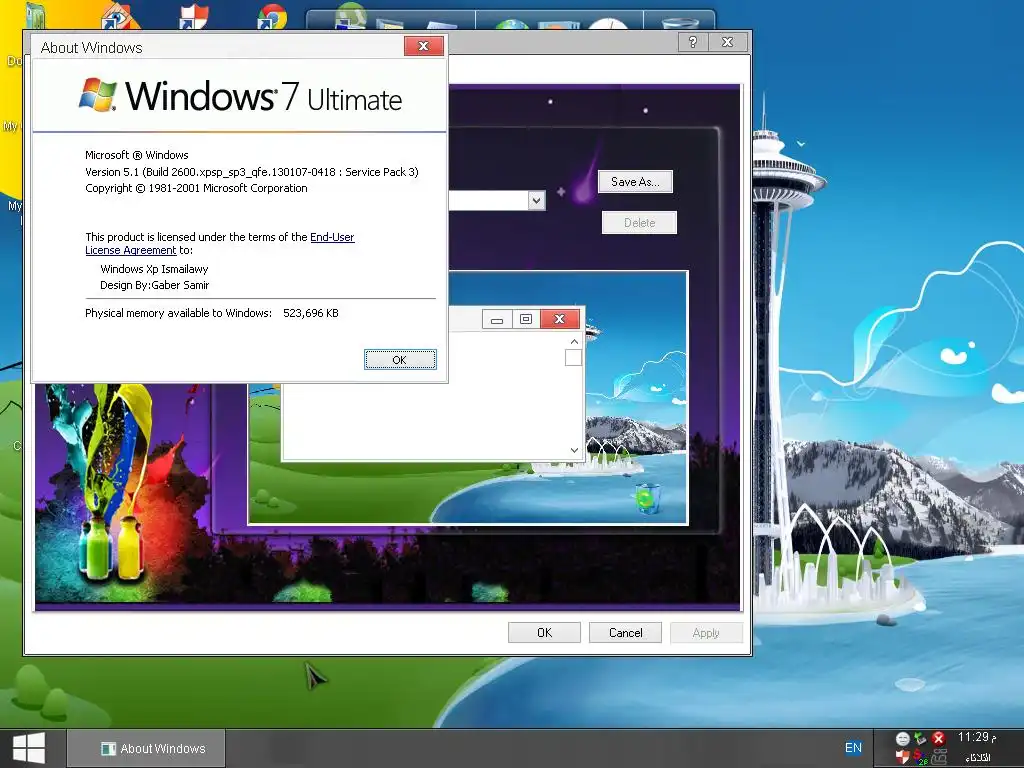
Task: Click the 11:29 taskbar clock
Action: [x=977, y=737]
